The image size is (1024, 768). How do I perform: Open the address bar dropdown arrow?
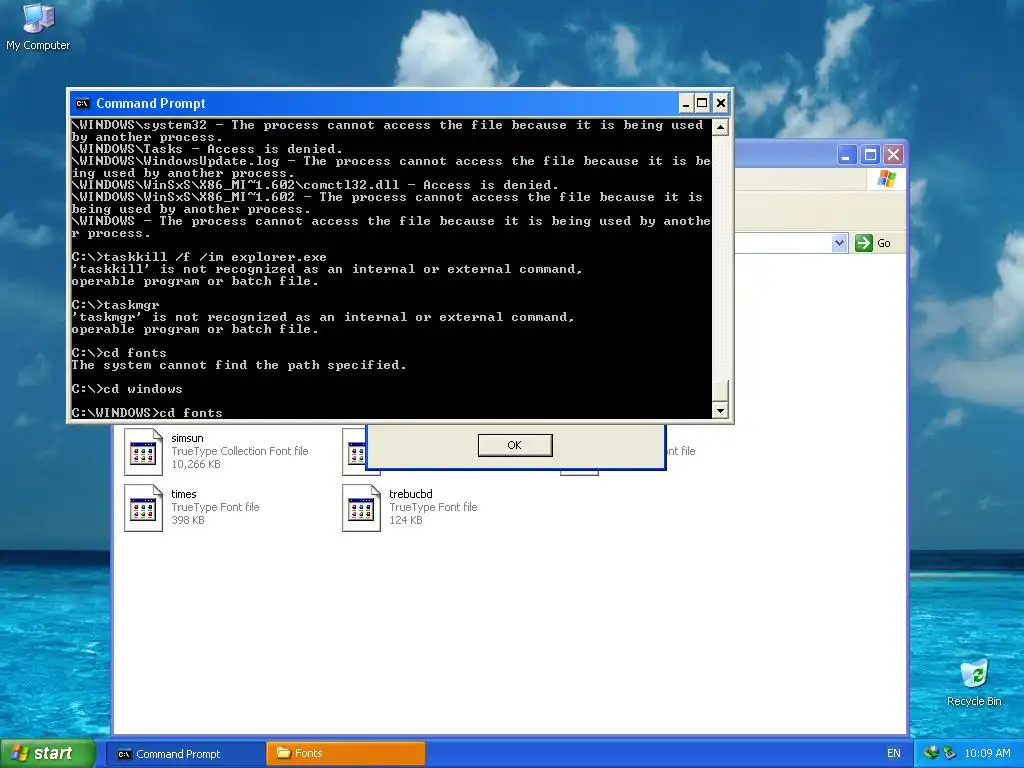839,243
